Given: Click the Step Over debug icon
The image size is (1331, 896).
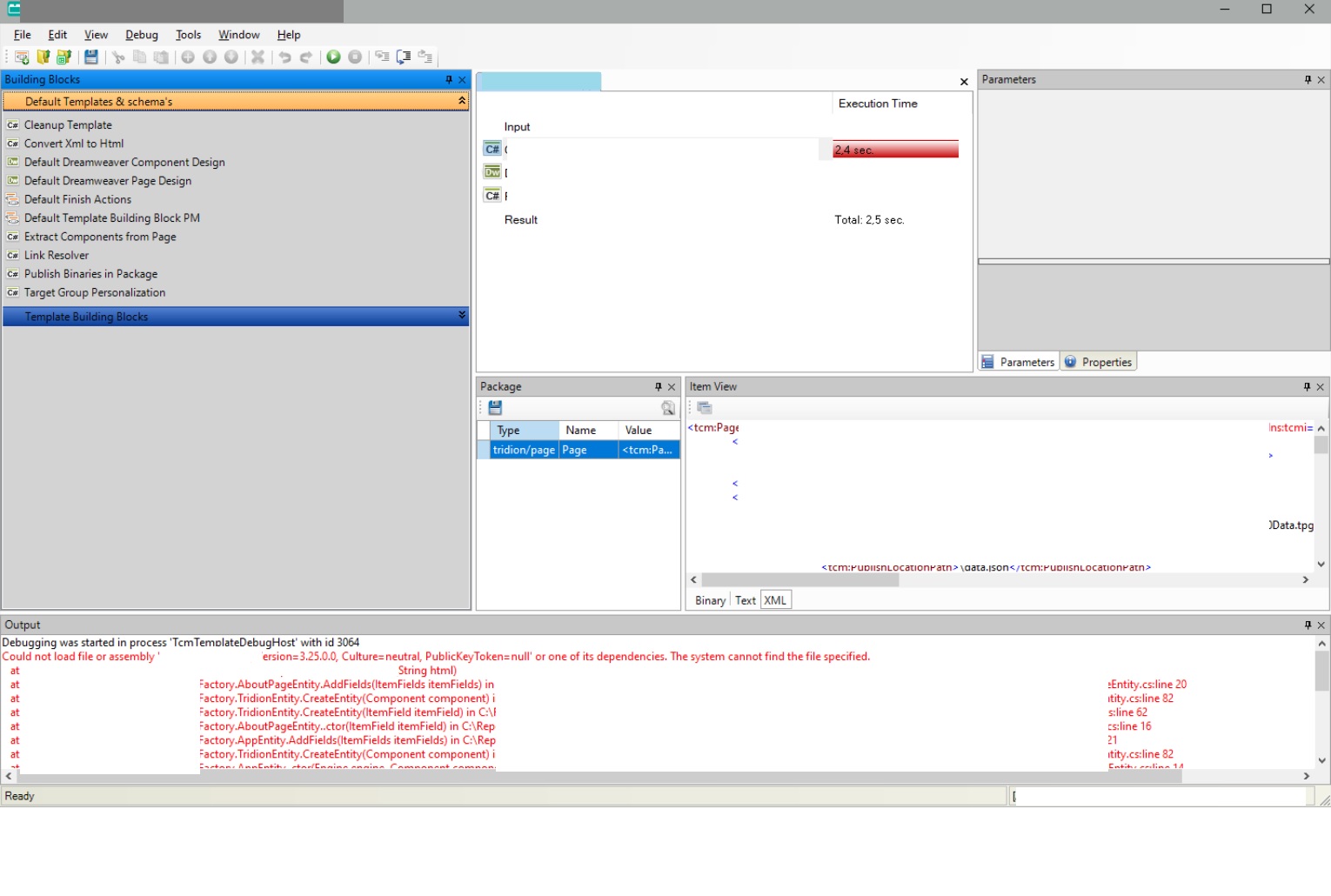Looking at the screenshot, I should (404, 57).
